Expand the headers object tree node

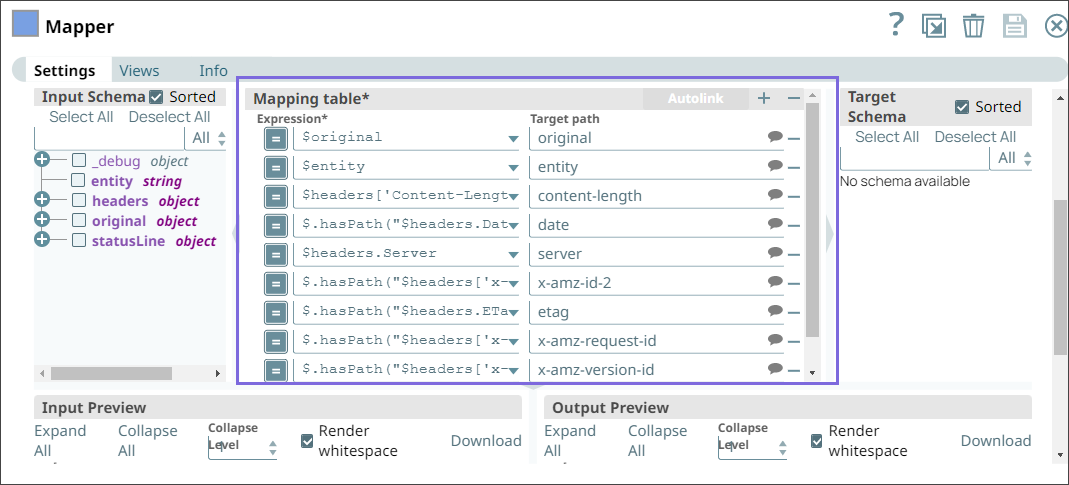pos(42,201)
